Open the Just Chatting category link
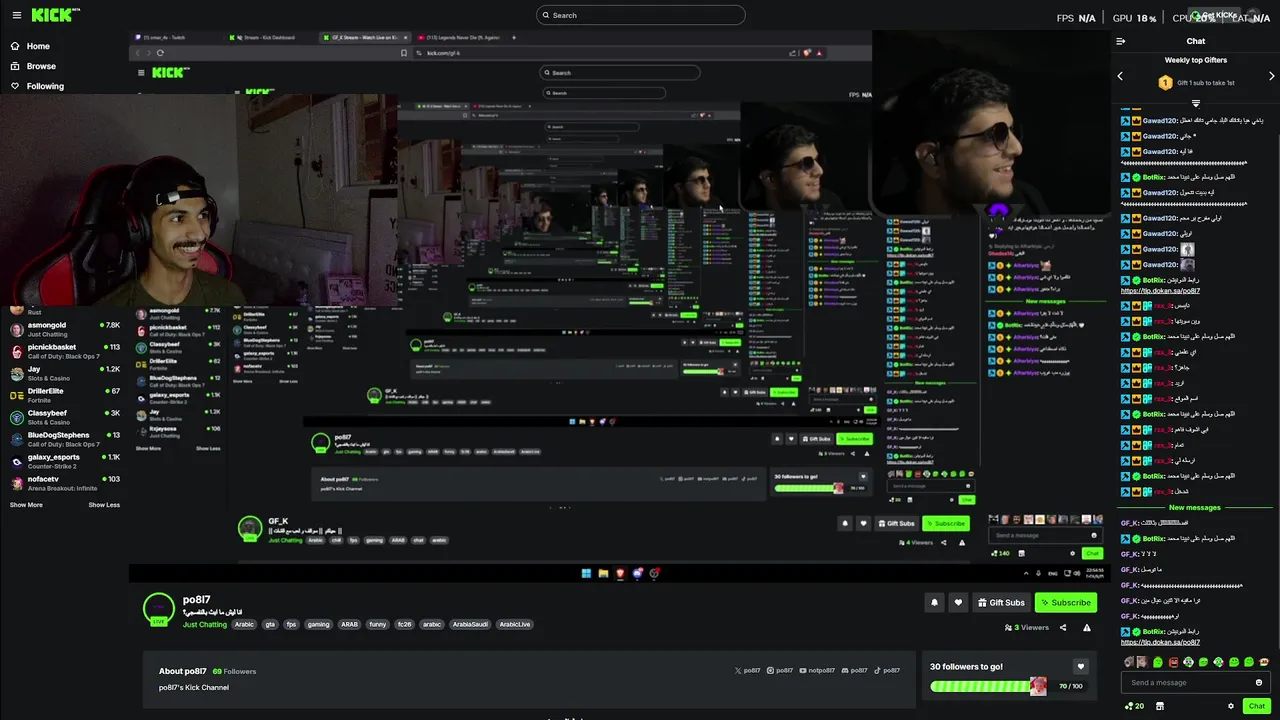This screenshot has width=1280, height=720. [x=205, y=624]
